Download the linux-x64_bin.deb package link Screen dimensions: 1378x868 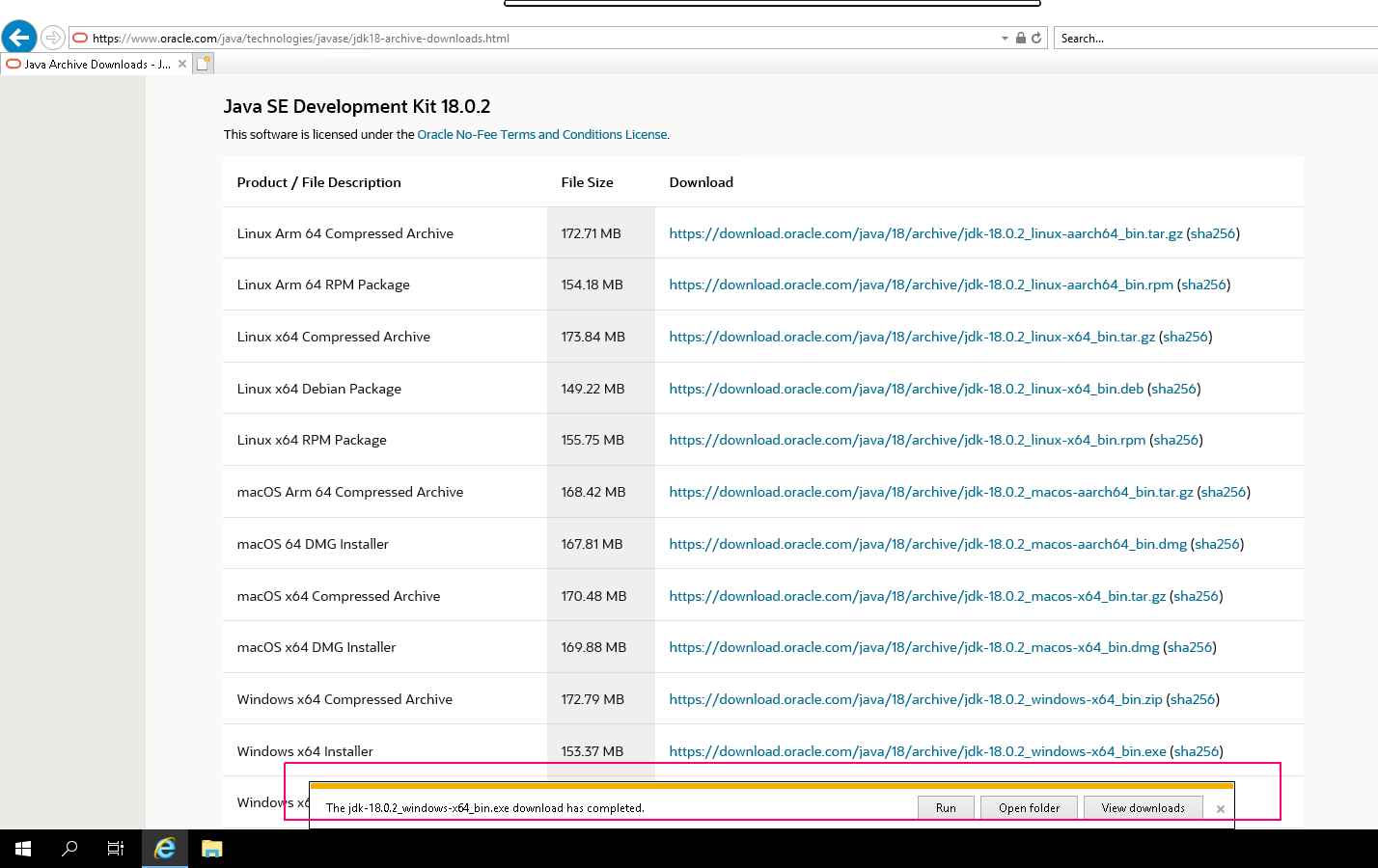pos(906,389)
